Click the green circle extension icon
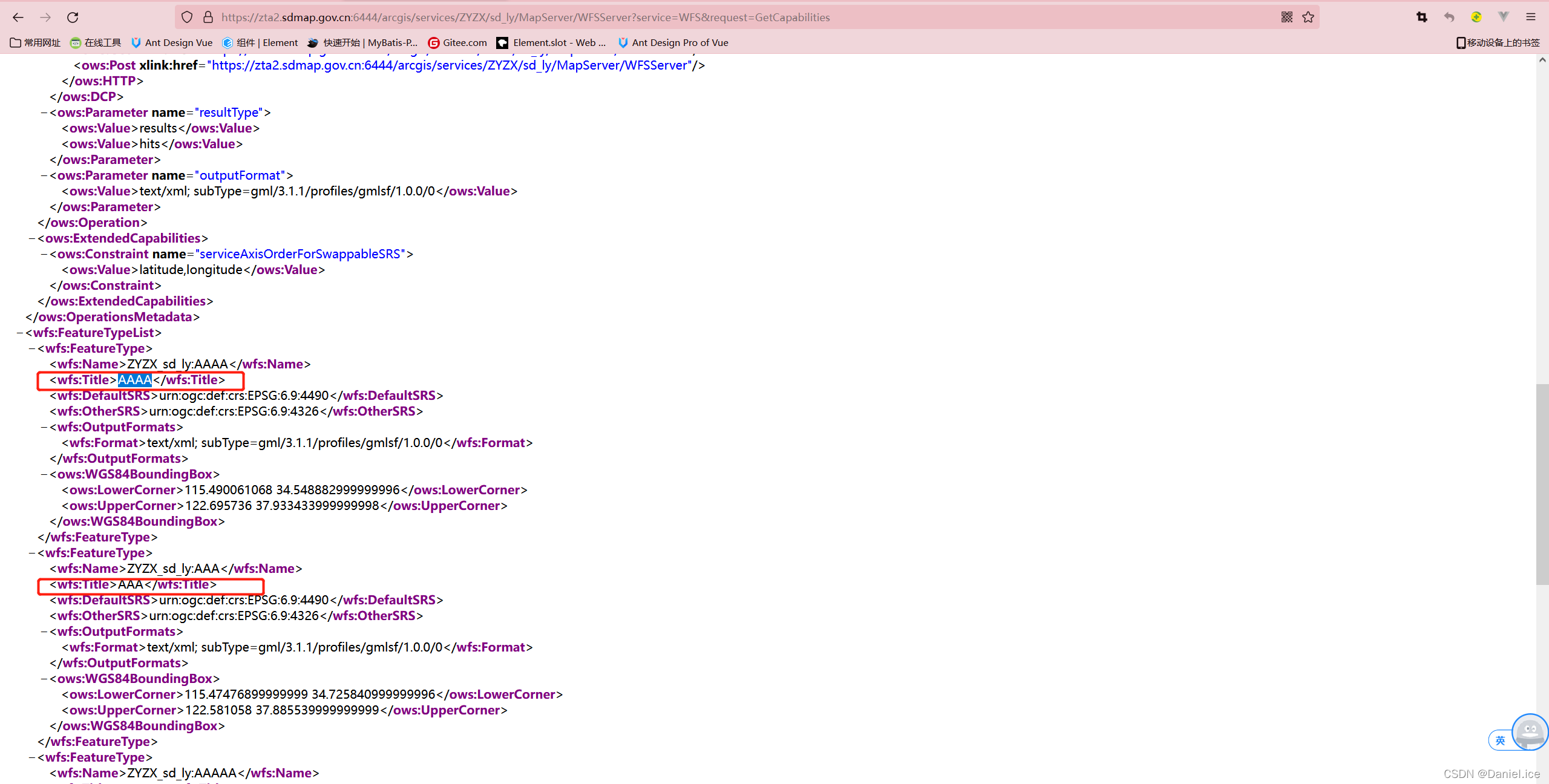 click(1476, 17)
